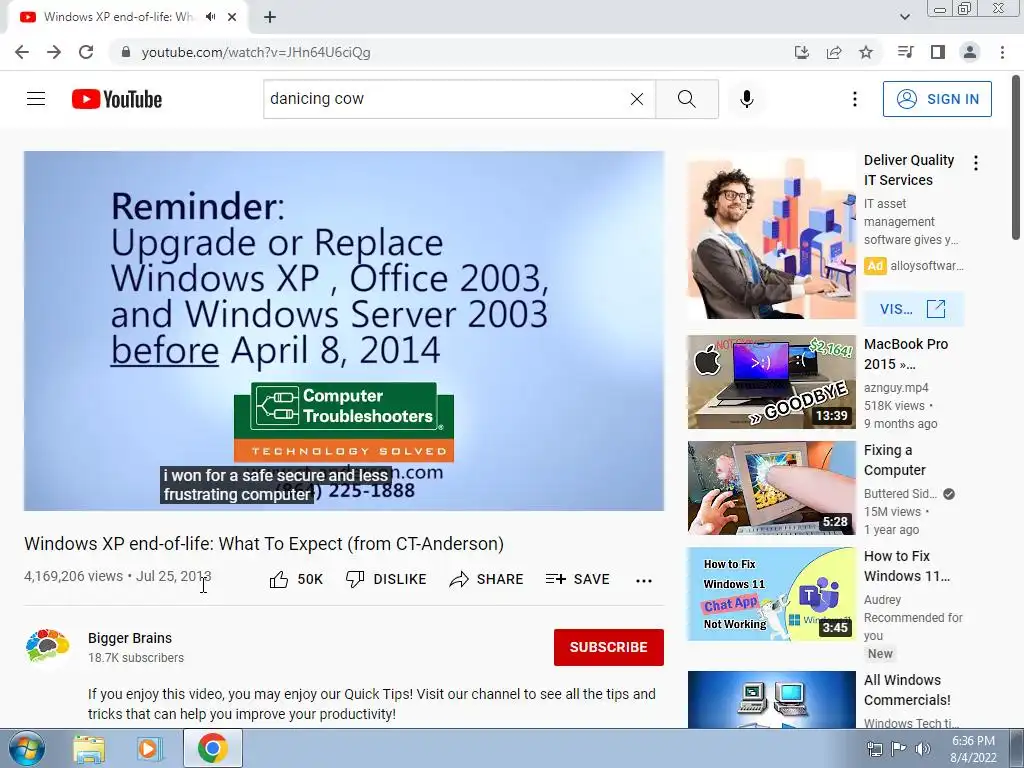Go to YouTube home via logo
The image size is (1024, 768).
[117, 99]
